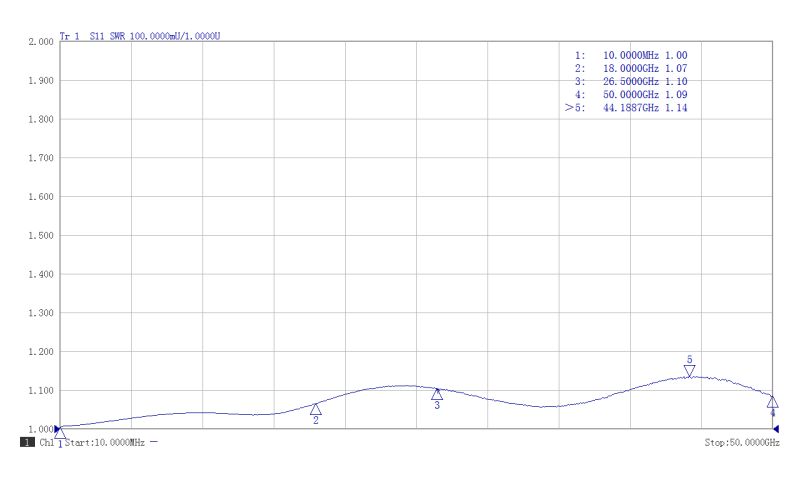
Task: Click the Start:10.0000MHz frequency label
Action: 106,442
